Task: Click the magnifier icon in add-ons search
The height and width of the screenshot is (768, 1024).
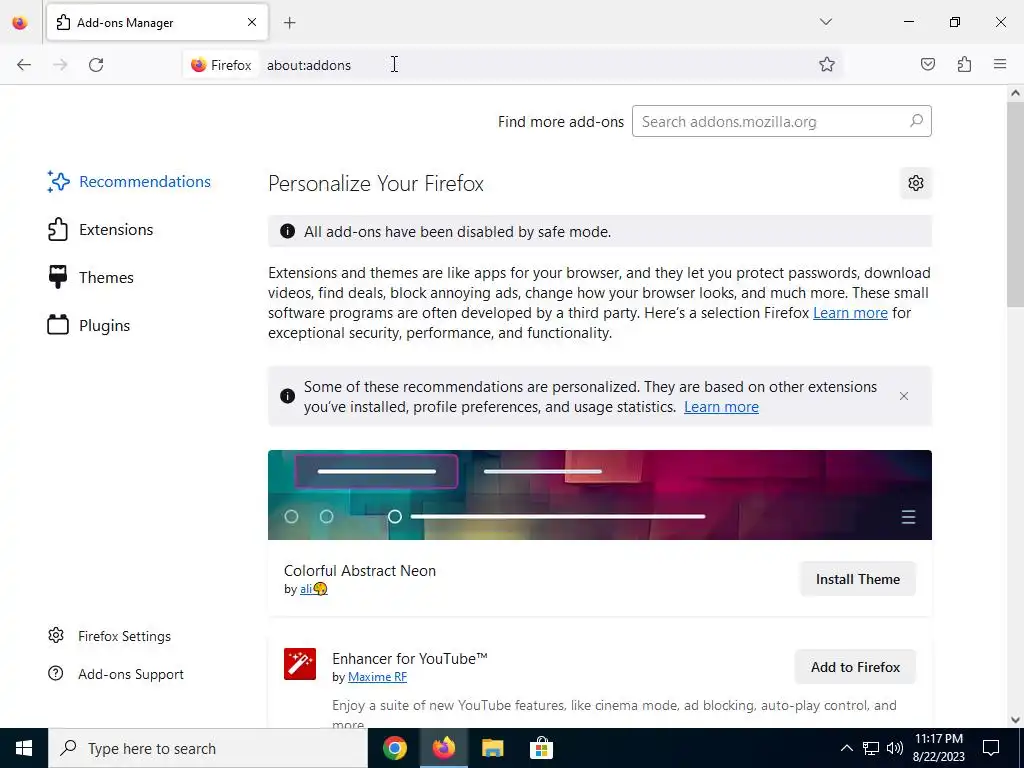Action: [916, 121]
